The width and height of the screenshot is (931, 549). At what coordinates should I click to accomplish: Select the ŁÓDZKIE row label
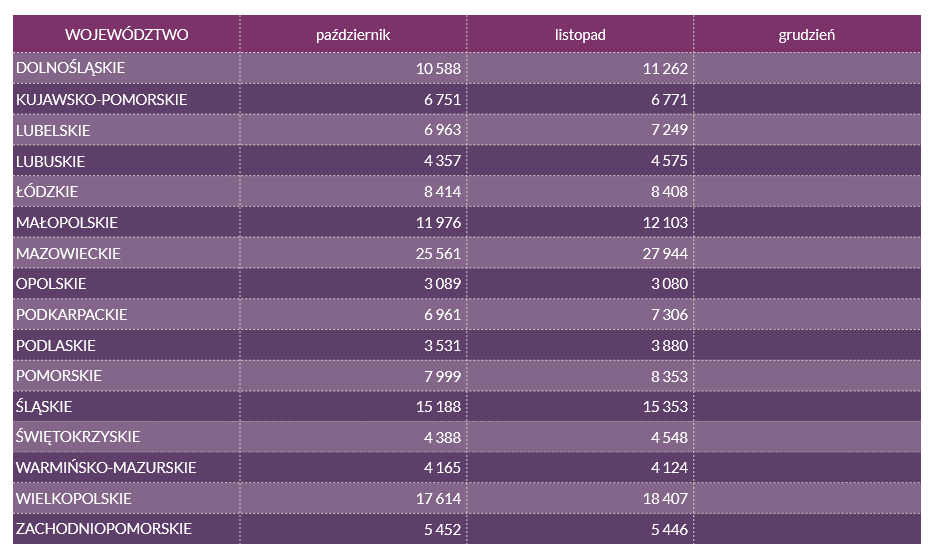pyautogui.click(x=47, y=191)
